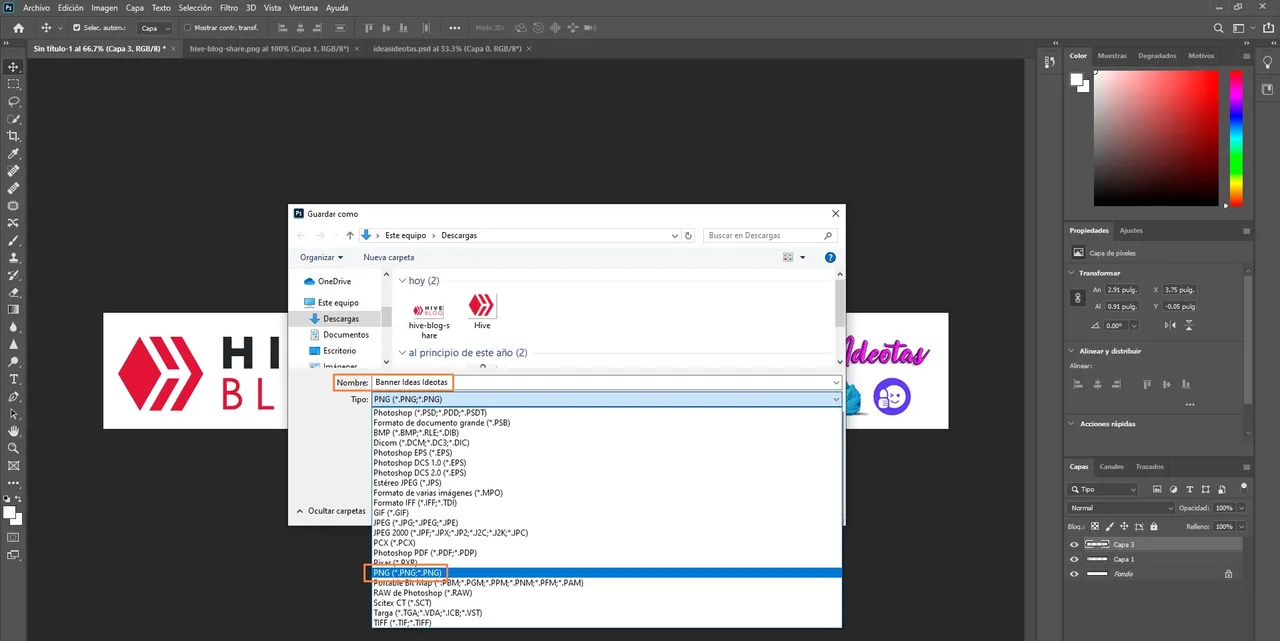Viewport: 1280px width, 641px height.
Task: Click lock transparent pixels icon
Action: [1094, 525]
